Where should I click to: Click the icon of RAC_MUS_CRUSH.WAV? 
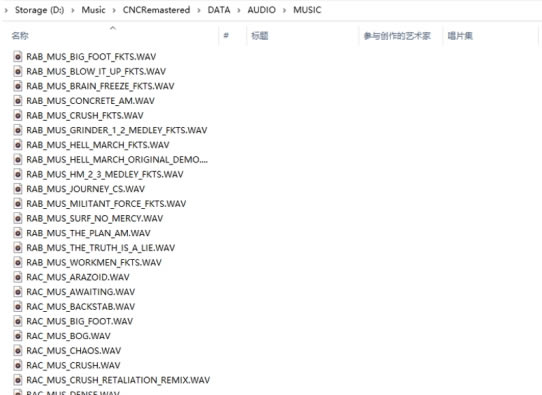18,365
